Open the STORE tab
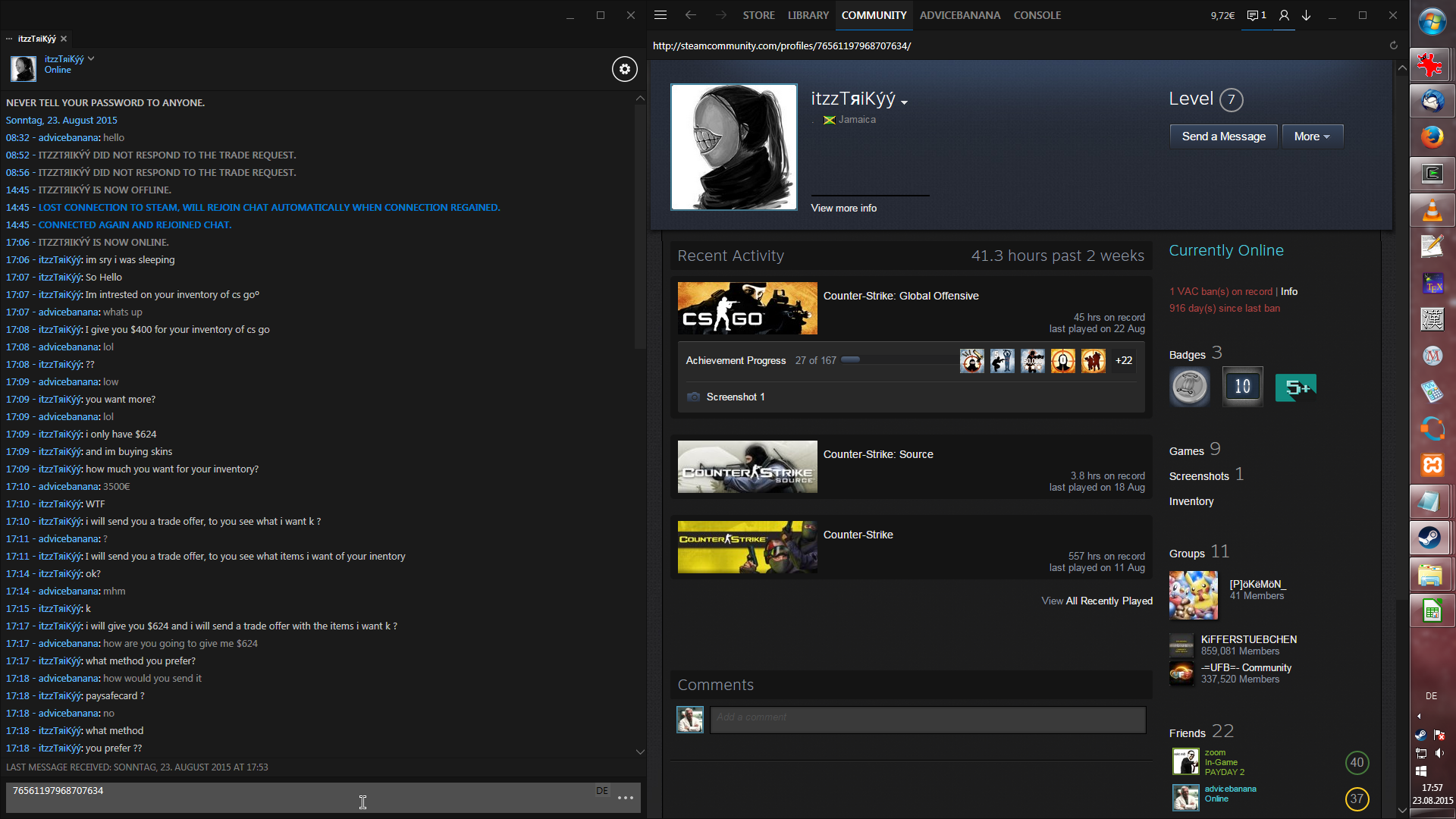The width and height of the screenshot is (1456, 819). point(758,15)
